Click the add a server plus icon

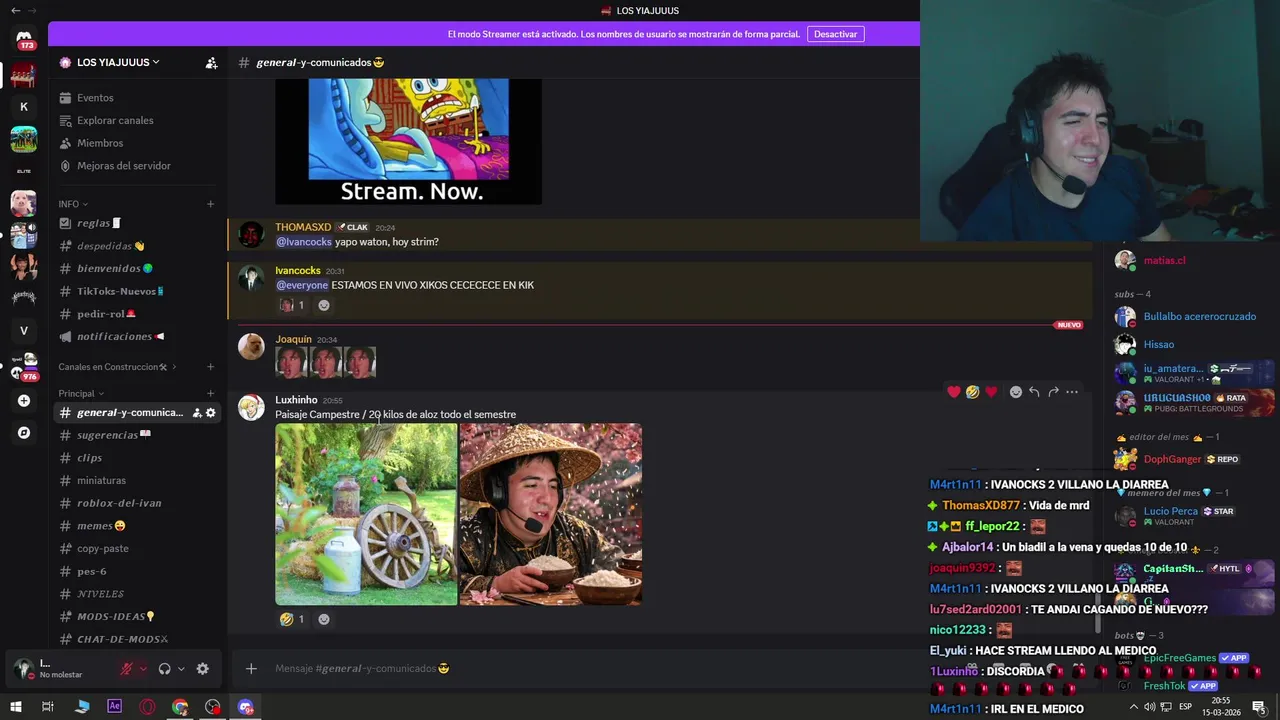[x=24, y=401]
